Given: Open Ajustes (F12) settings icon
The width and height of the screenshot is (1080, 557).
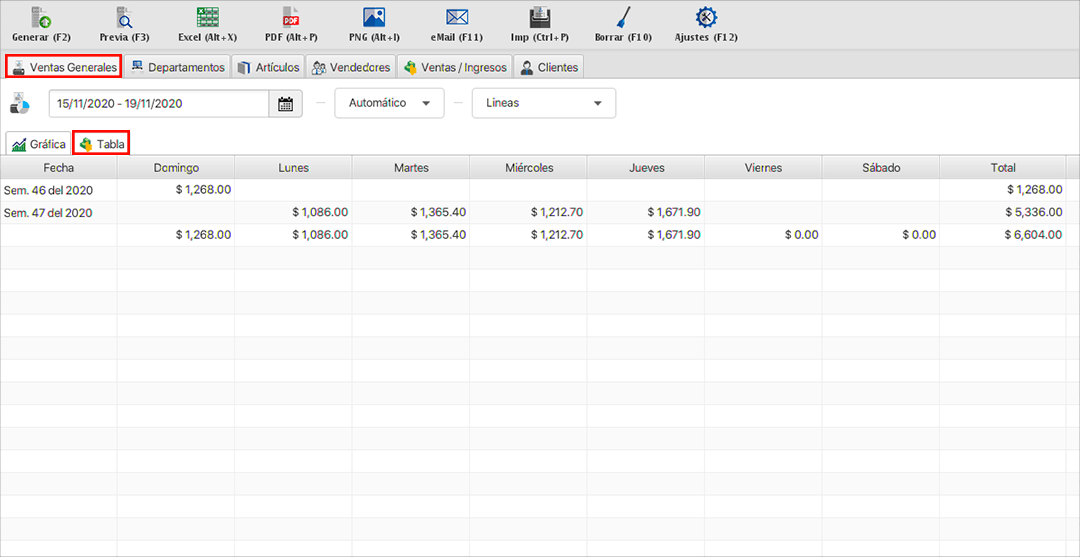Looking at the screenshot, I should click(707, 18).
